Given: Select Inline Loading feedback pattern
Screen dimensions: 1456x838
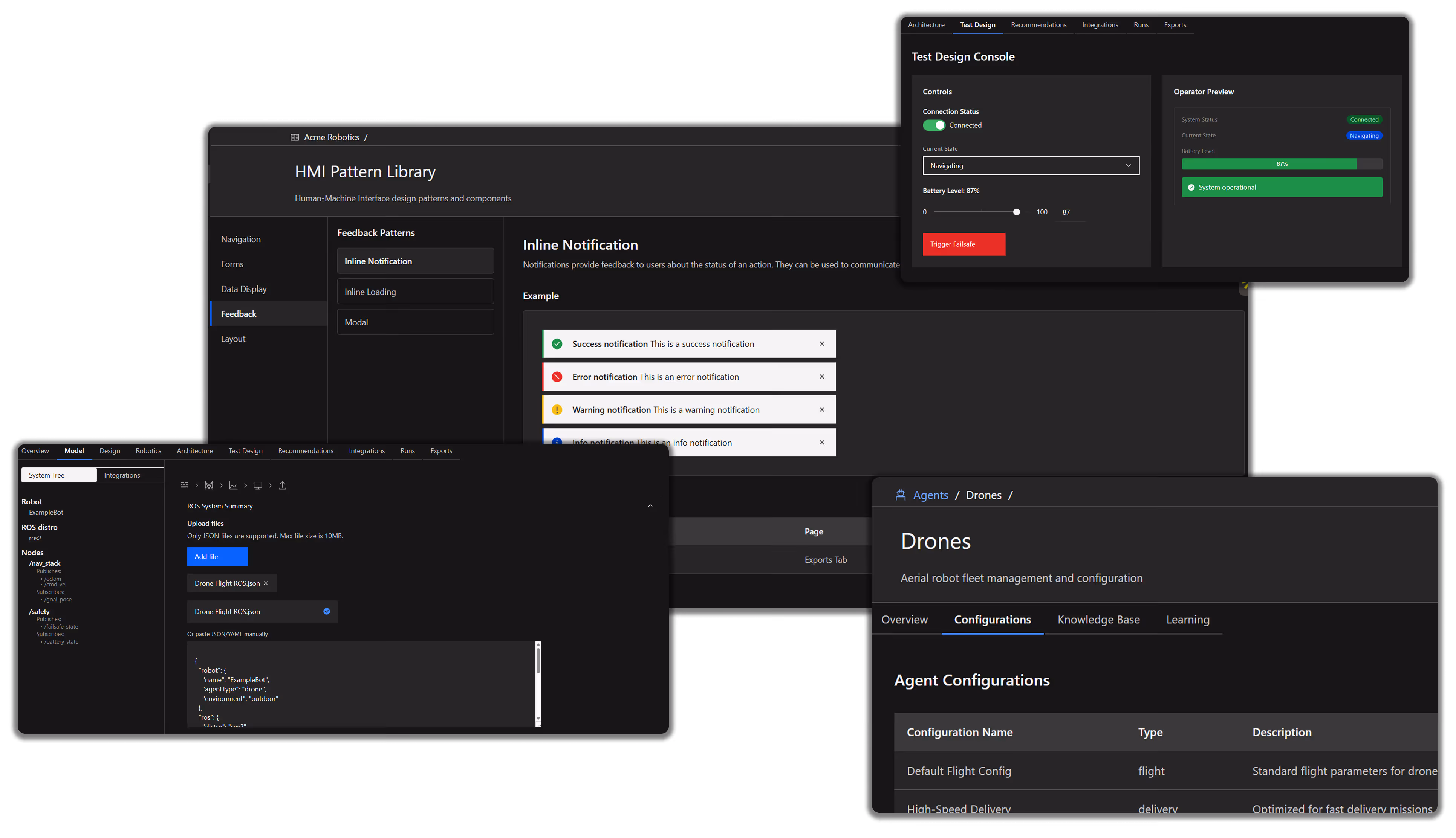Looking at the screenshot, I should click(415, 292).
